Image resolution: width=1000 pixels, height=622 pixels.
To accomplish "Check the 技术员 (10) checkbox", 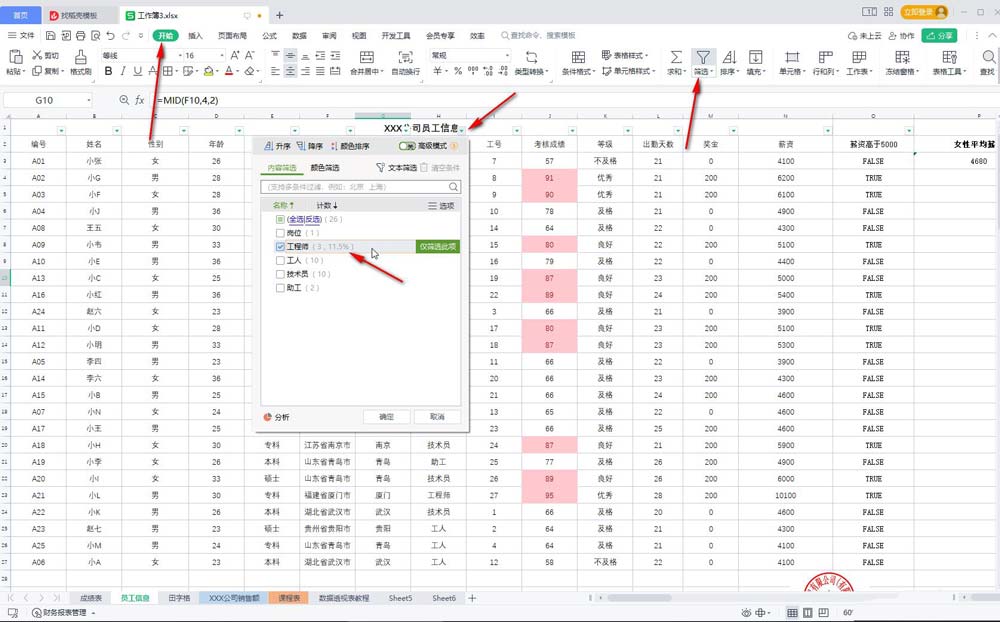I will [x=280, y=274].
